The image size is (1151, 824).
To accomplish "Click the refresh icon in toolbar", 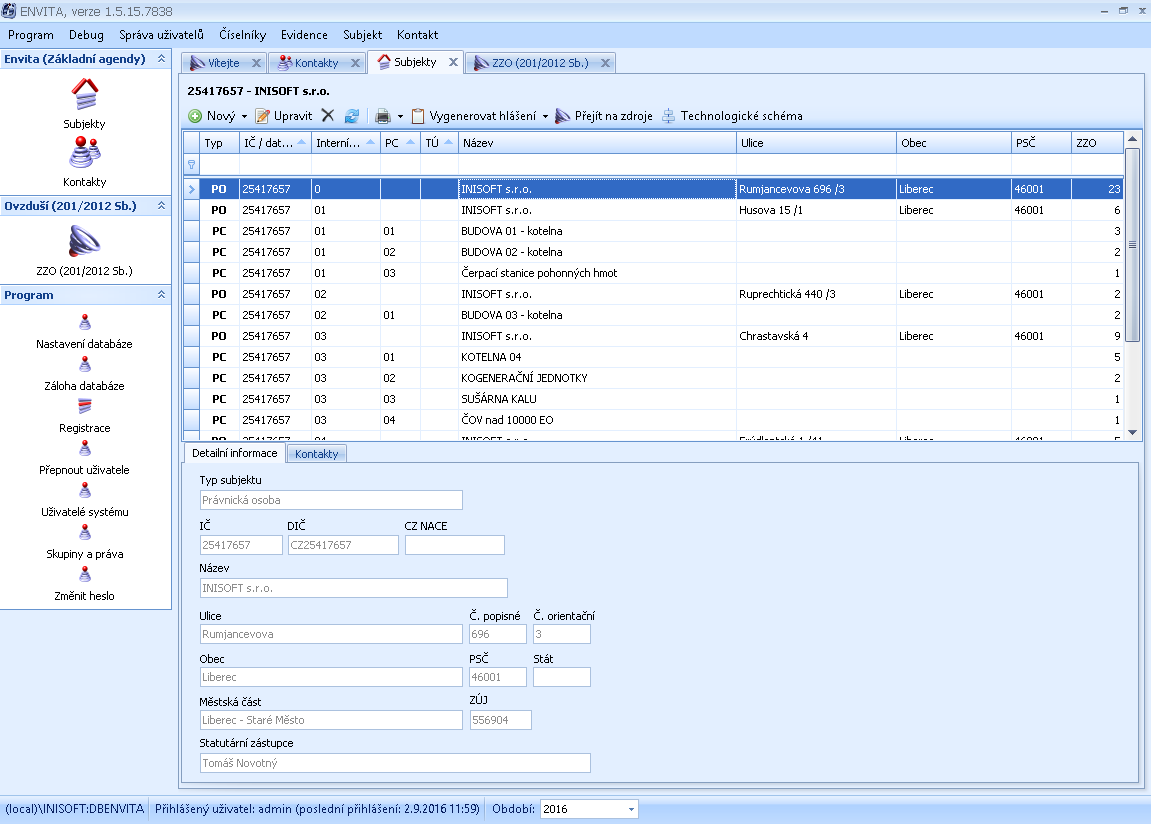I will 352,116.
